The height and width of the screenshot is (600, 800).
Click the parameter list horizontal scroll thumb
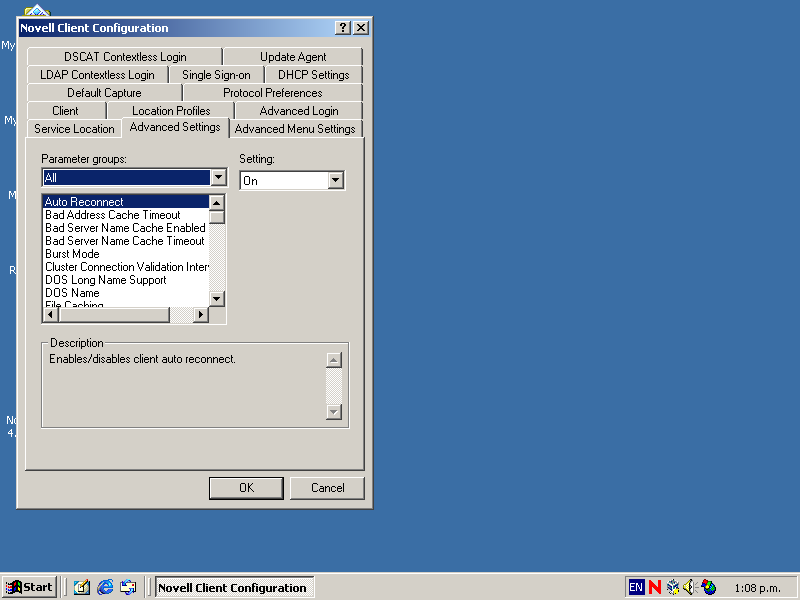pyautogui.click(x=114, y=315)
